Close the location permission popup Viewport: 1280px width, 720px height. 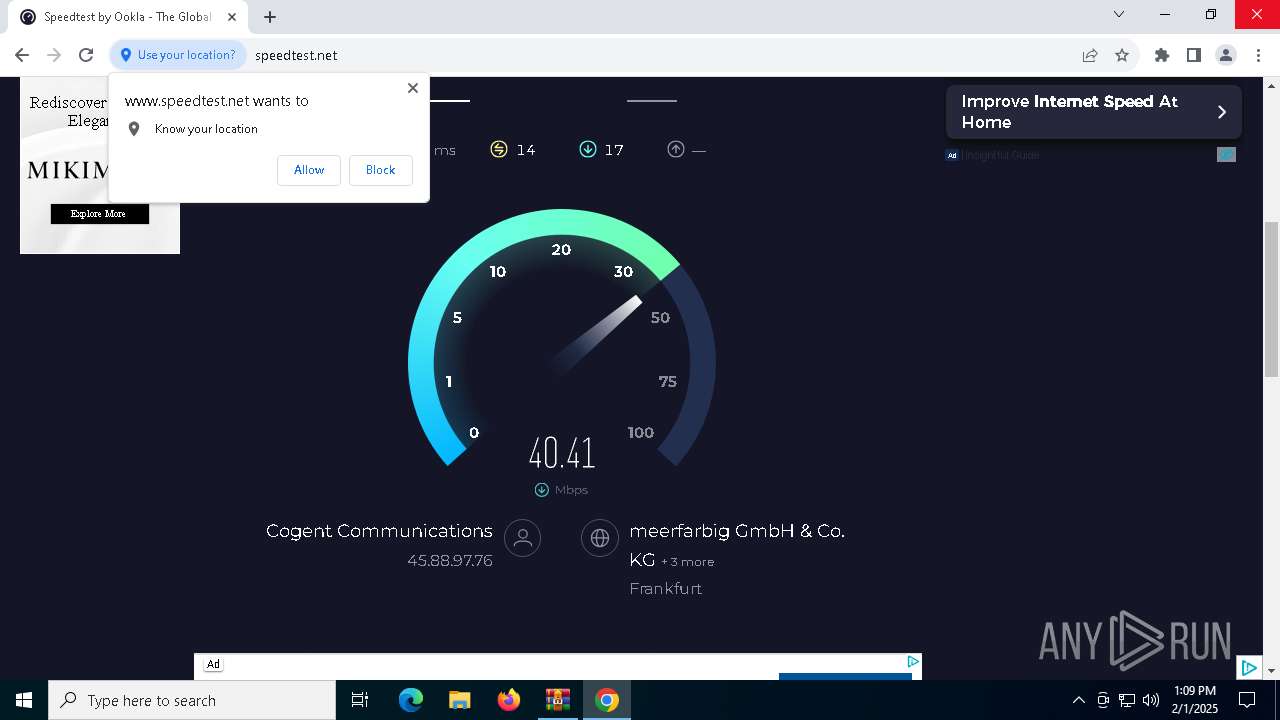click(x=413, y=88)
